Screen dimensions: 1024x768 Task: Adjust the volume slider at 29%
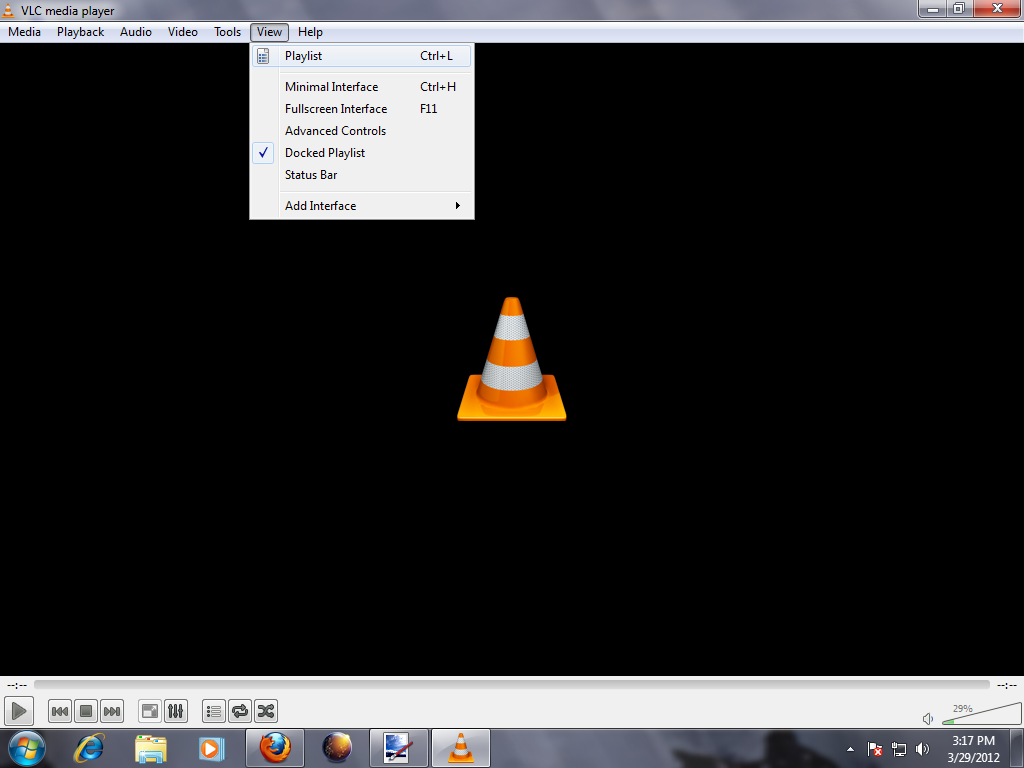click(x=982, y=714)
